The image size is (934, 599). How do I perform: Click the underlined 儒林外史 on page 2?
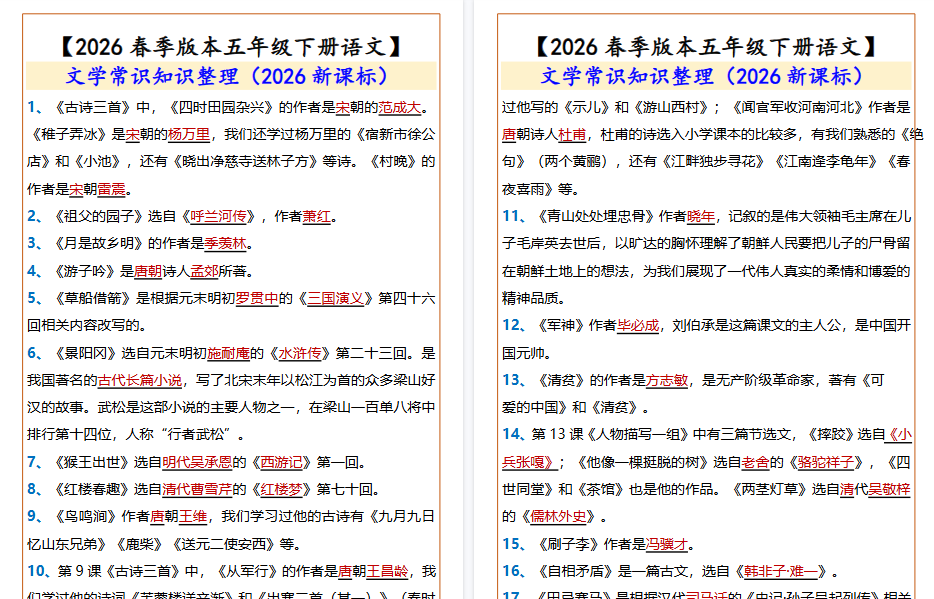click(560, 516)
